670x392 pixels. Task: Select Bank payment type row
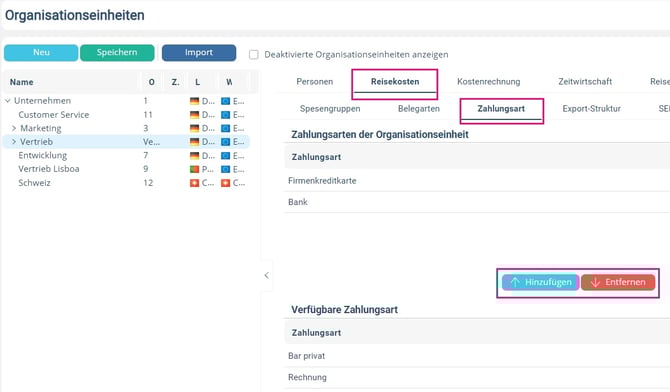[x=477, y=202]
